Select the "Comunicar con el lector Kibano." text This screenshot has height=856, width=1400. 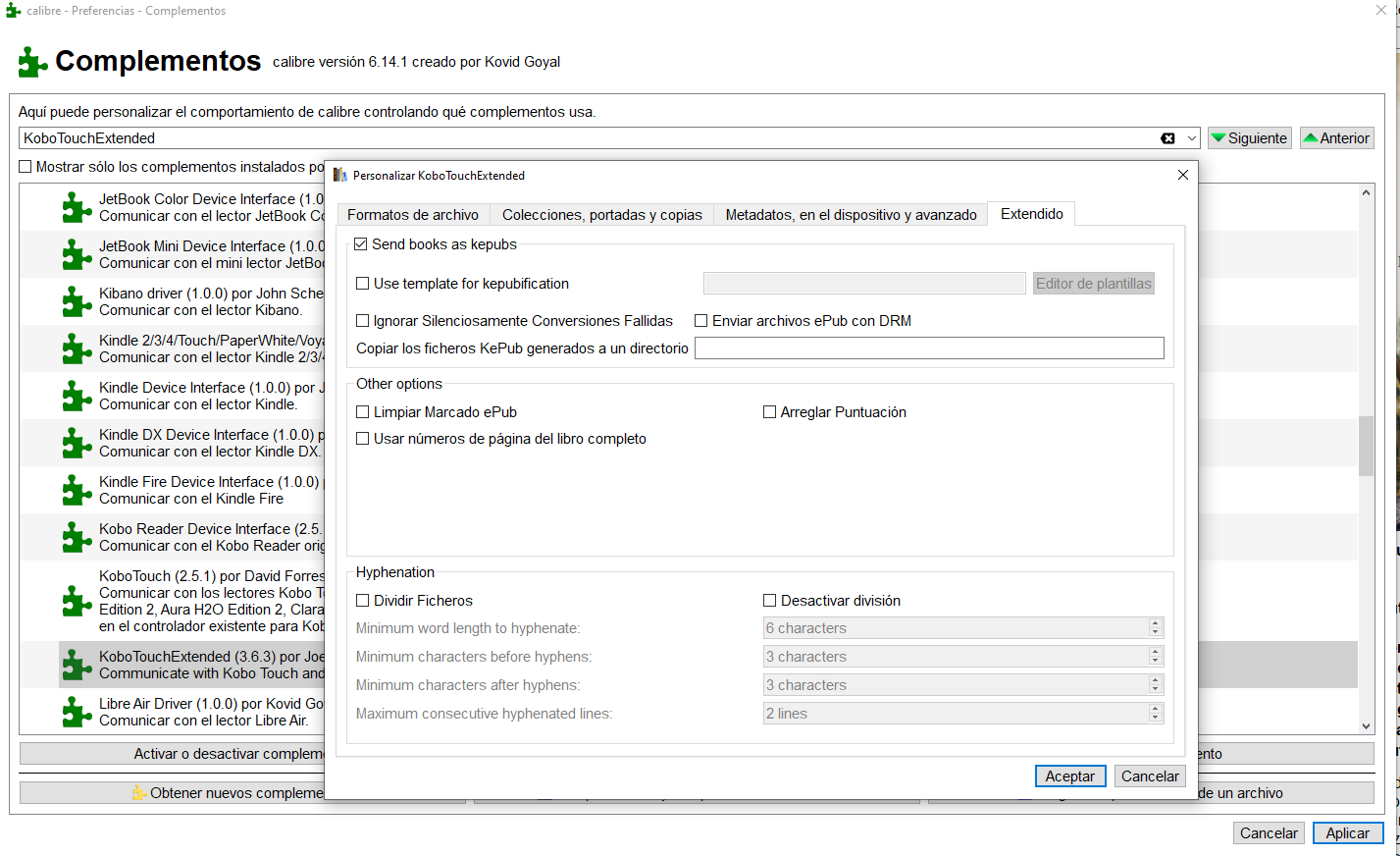pyautogui.click(x=201, y=310)
